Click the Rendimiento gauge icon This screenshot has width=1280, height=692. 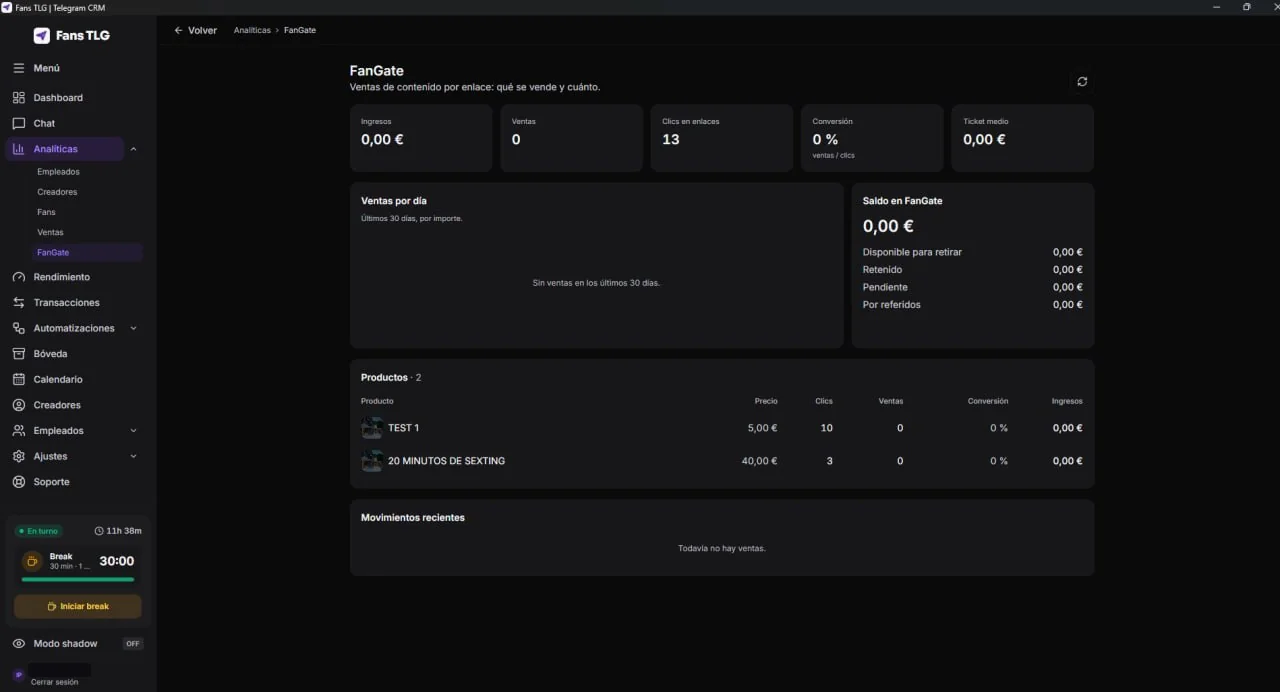pos(19,277)
